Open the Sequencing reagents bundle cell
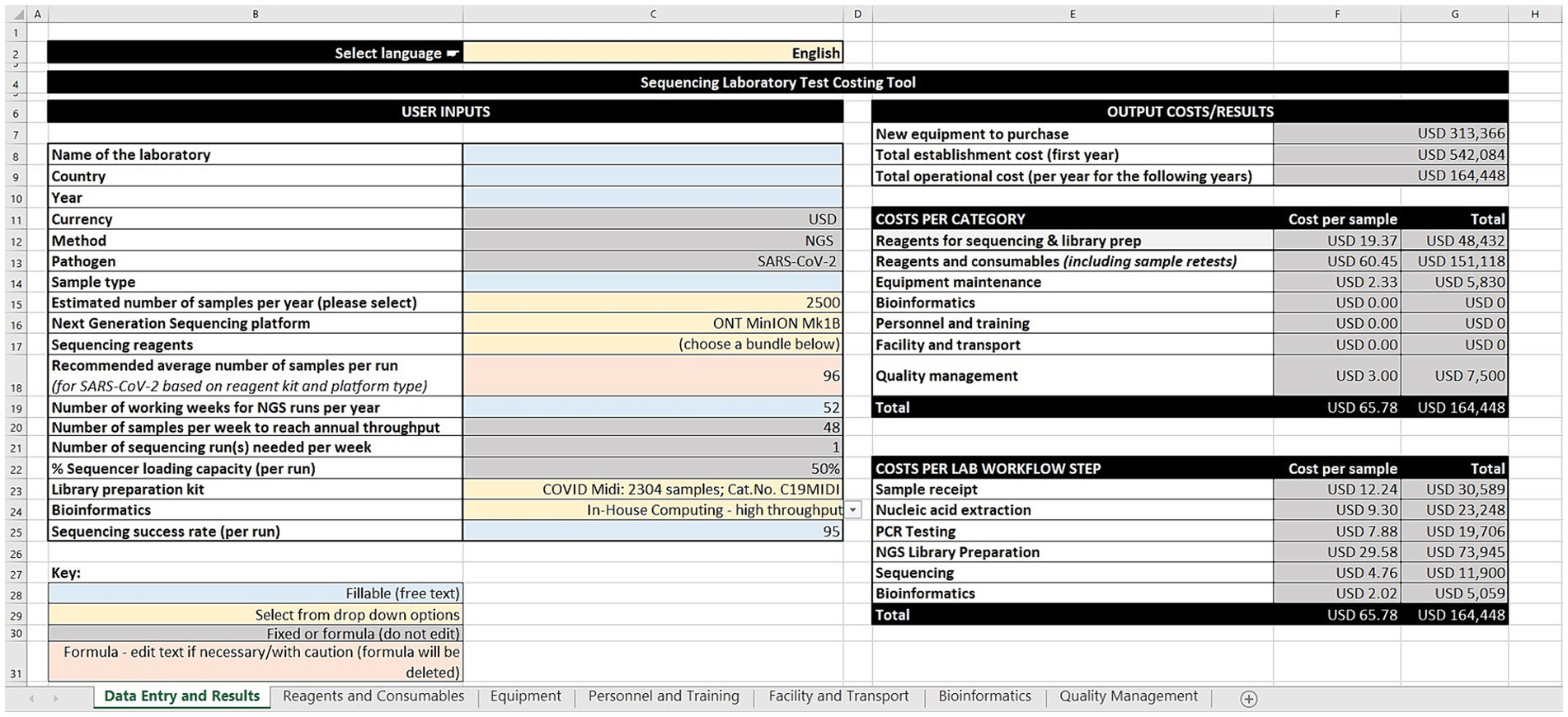 [653, 344]
